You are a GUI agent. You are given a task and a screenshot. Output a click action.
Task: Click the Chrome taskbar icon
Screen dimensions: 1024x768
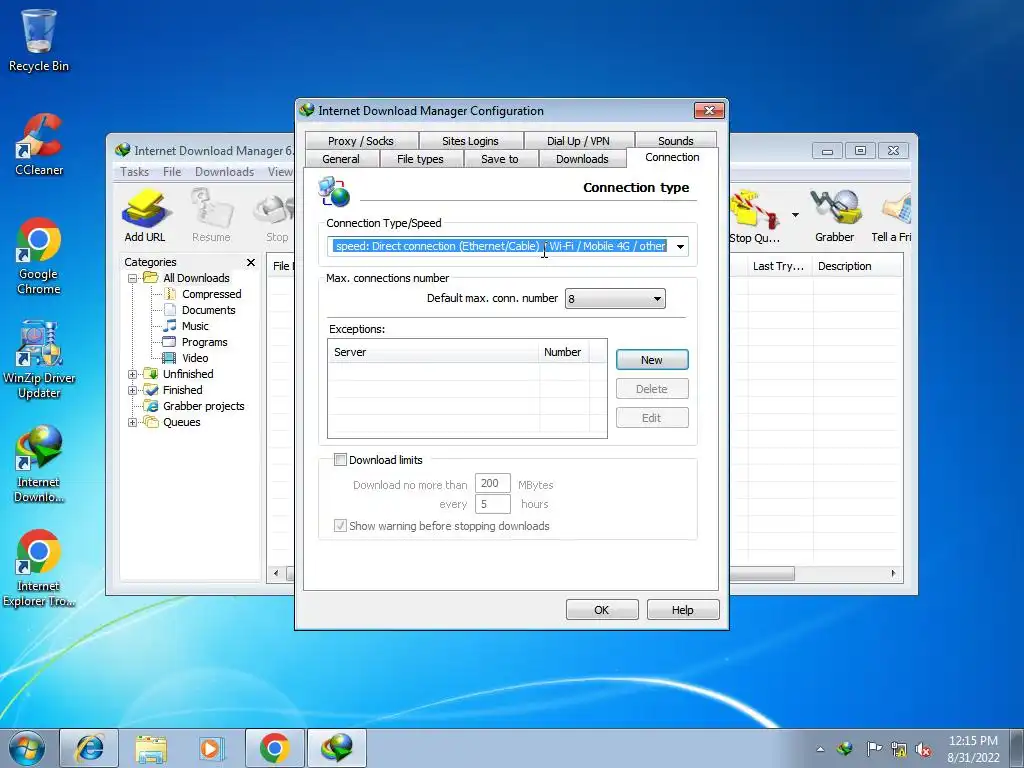274,748
